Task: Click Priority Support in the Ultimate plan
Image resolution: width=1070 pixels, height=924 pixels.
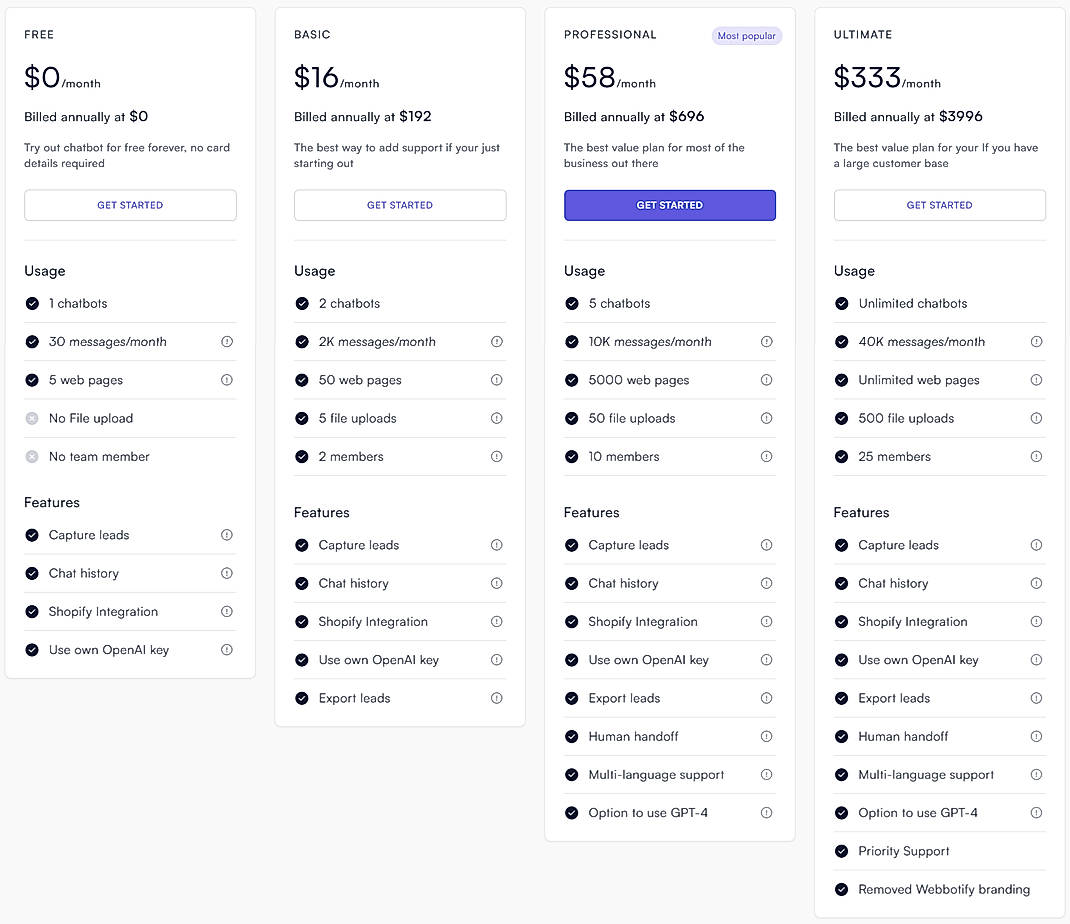Action: tap(902, 851)
